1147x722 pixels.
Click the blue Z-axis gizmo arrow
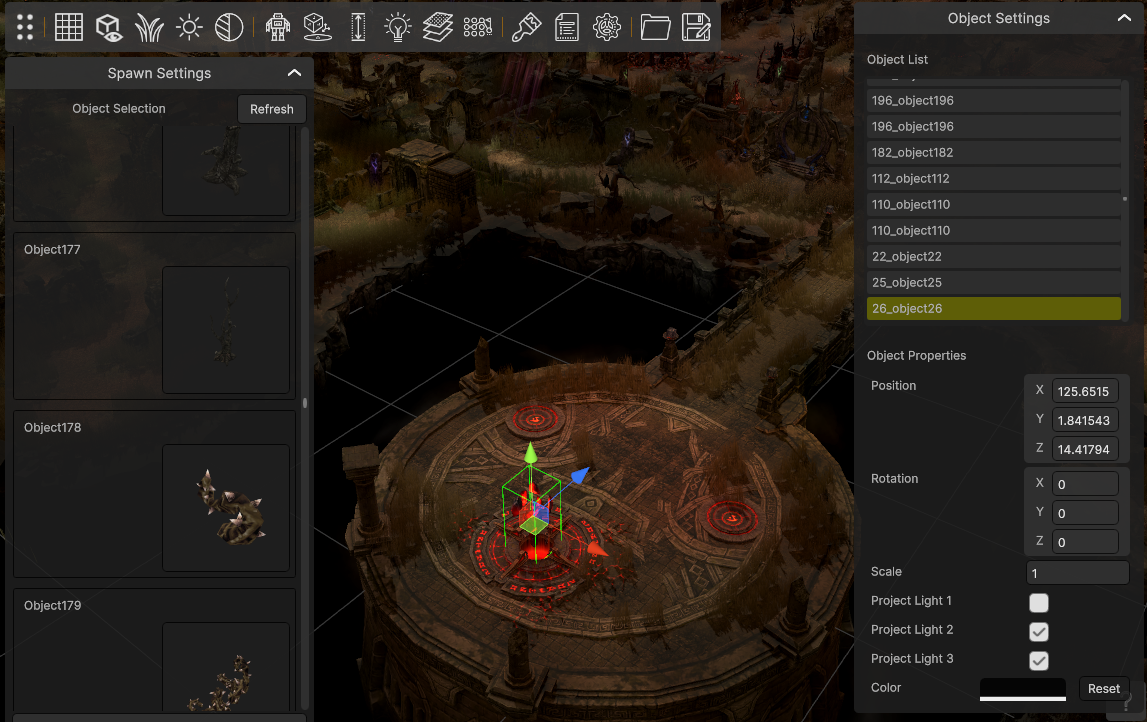pyautogui.click(x=579, y=476)
